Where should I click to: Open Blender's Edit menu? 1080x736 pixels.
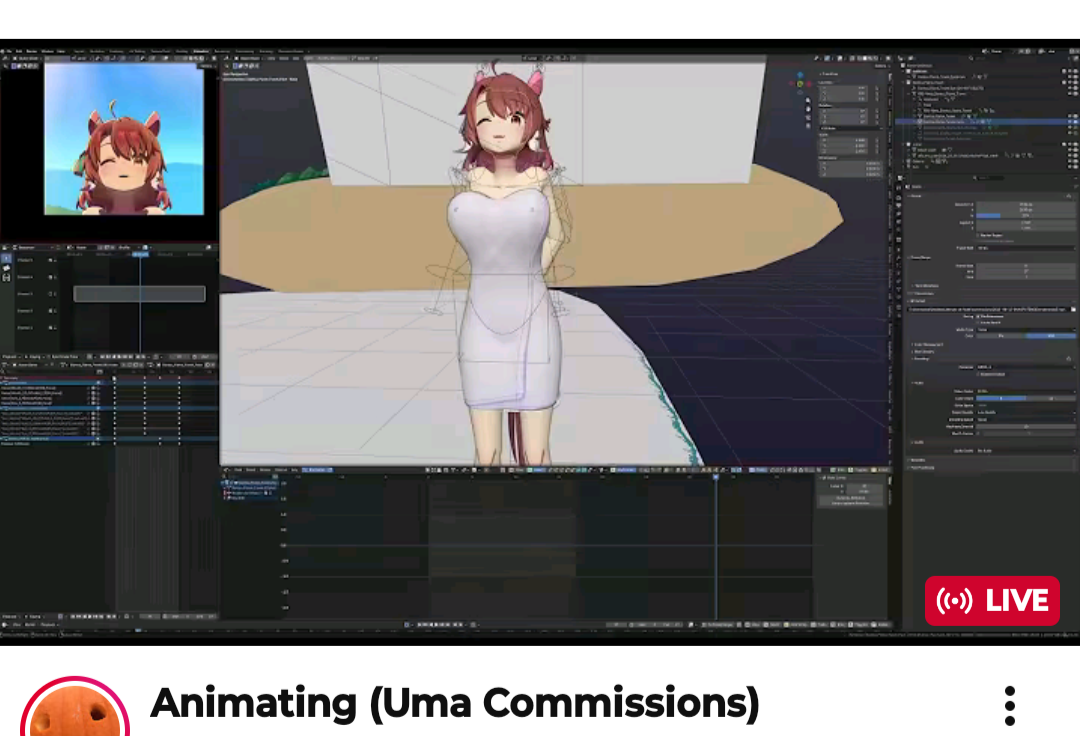tap(19, 51)
